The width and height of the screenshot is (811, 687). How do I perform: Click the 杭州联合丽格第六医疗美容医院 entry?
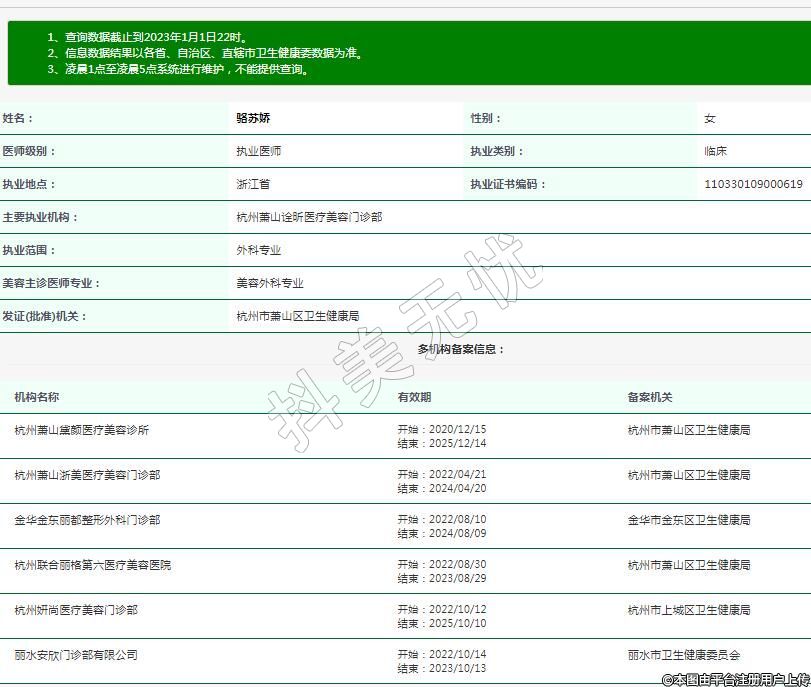tap(92, 565)
